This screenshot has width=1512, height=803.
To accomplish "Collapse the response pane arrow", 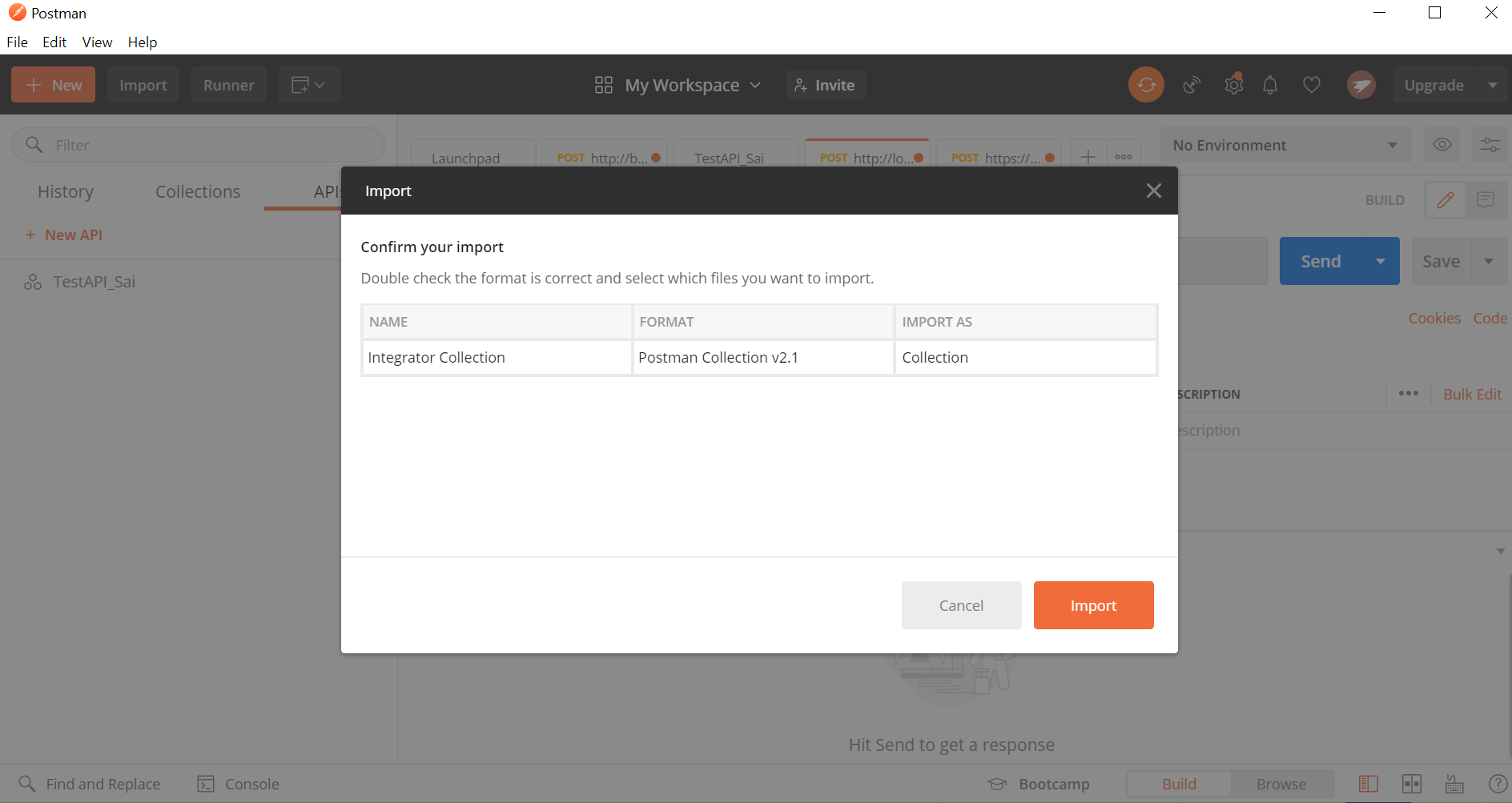I will [x=1500, y=551].
